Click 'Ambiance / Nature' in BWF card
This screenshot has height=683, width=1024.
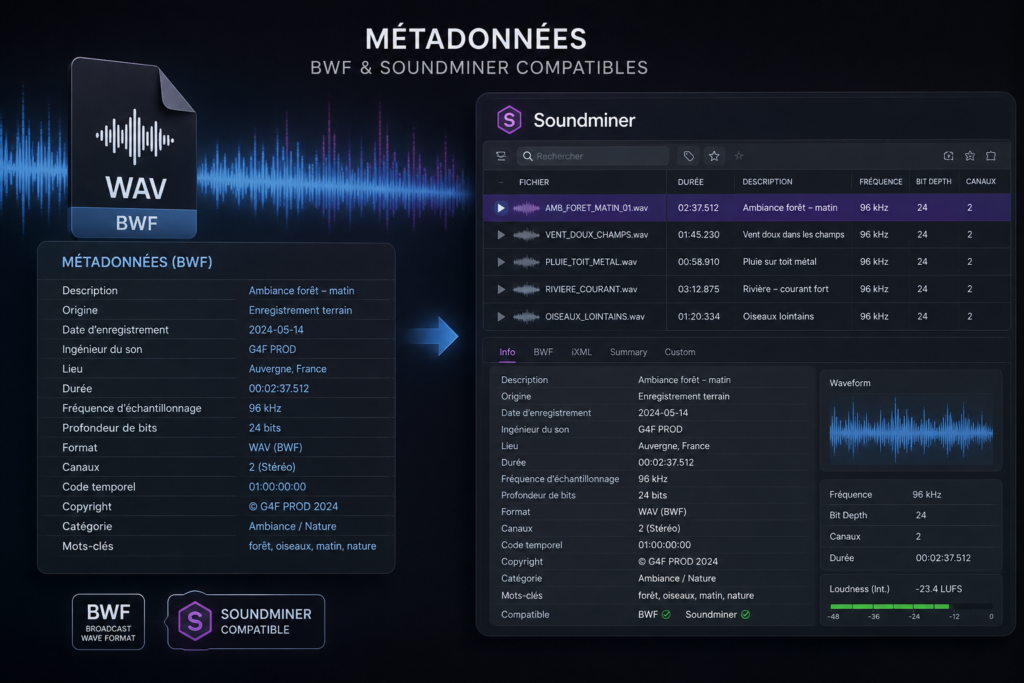(293, 526)
